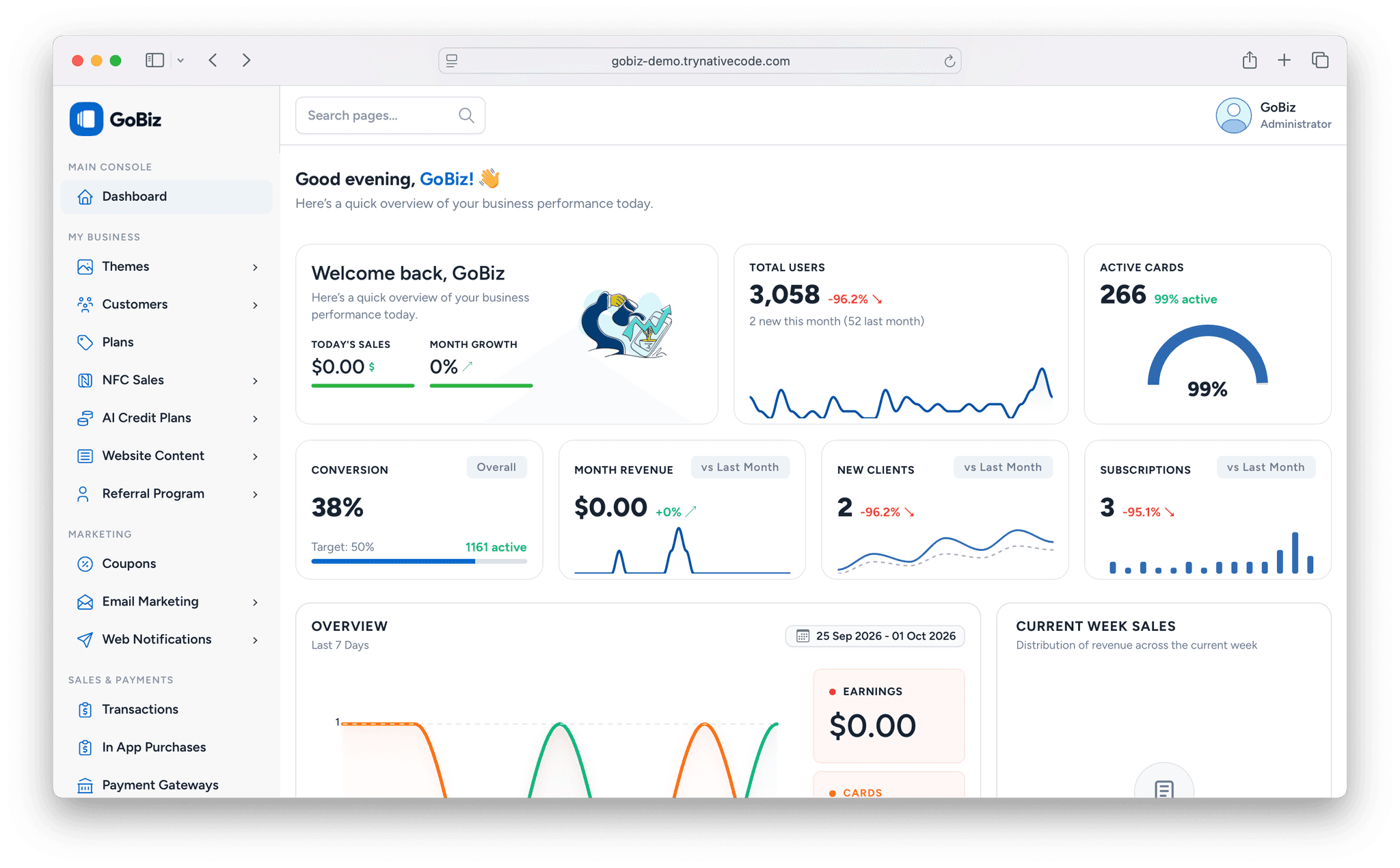Click the calendar icon in date range
Screen dimensions: 1400x868
click(x=803, y=636)
